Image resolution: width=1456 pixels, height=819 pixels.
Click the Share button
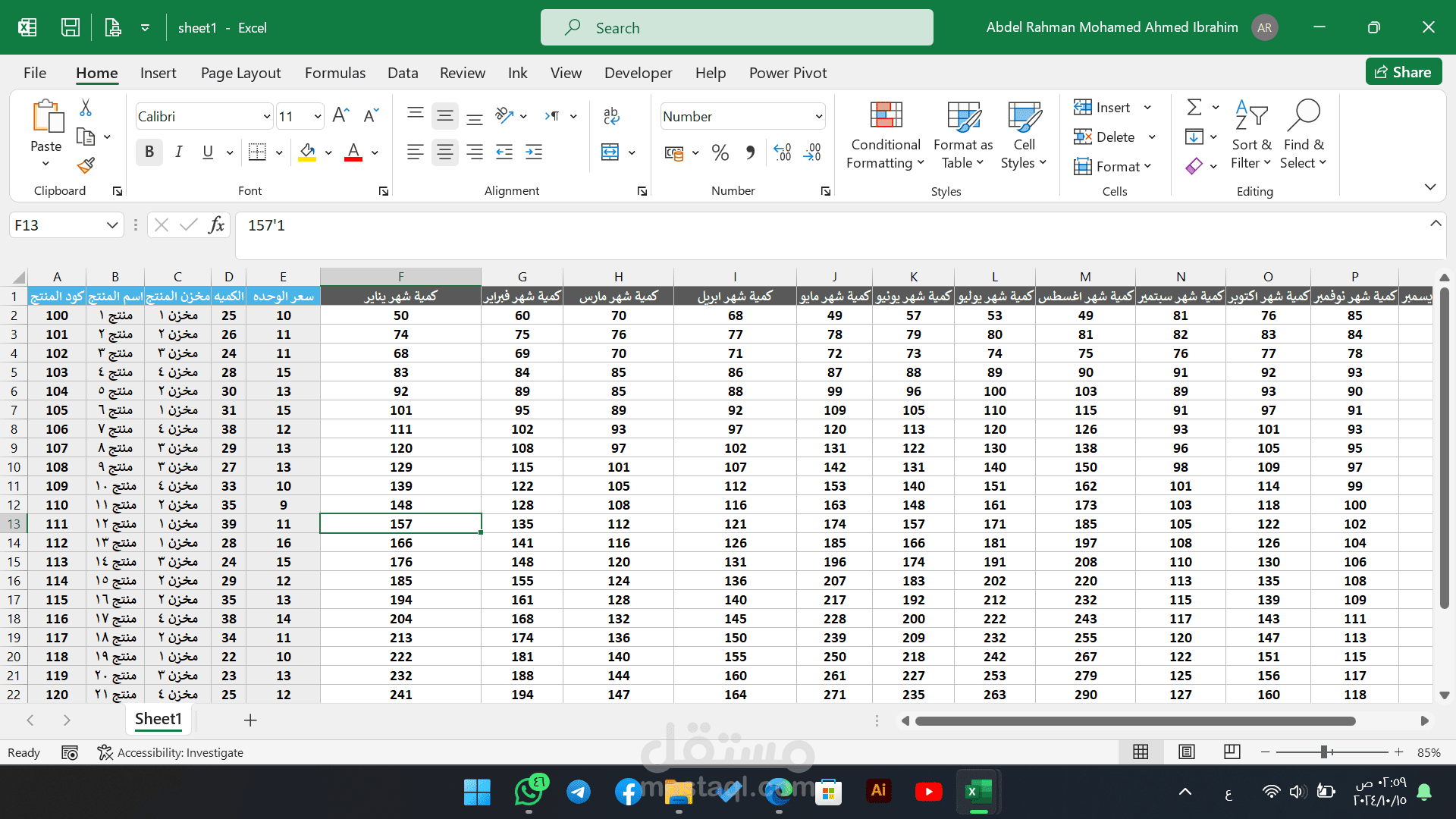click(1404, 72)
